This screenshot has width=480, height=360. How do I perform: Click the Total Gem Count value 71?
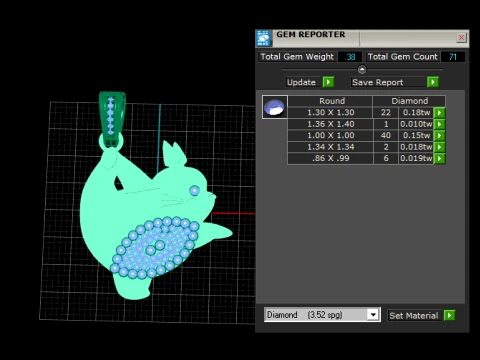tap(452, 57)
